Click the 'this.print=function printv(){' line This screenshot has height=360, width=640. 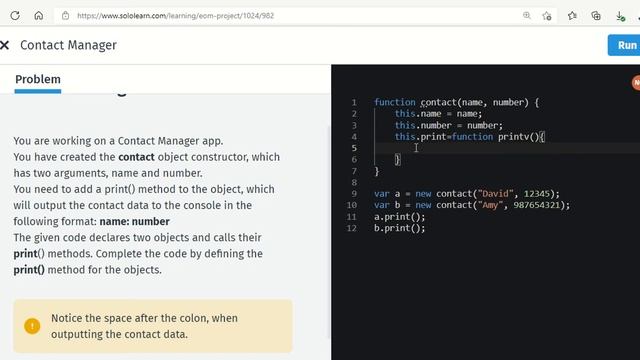tap(469, 137)
